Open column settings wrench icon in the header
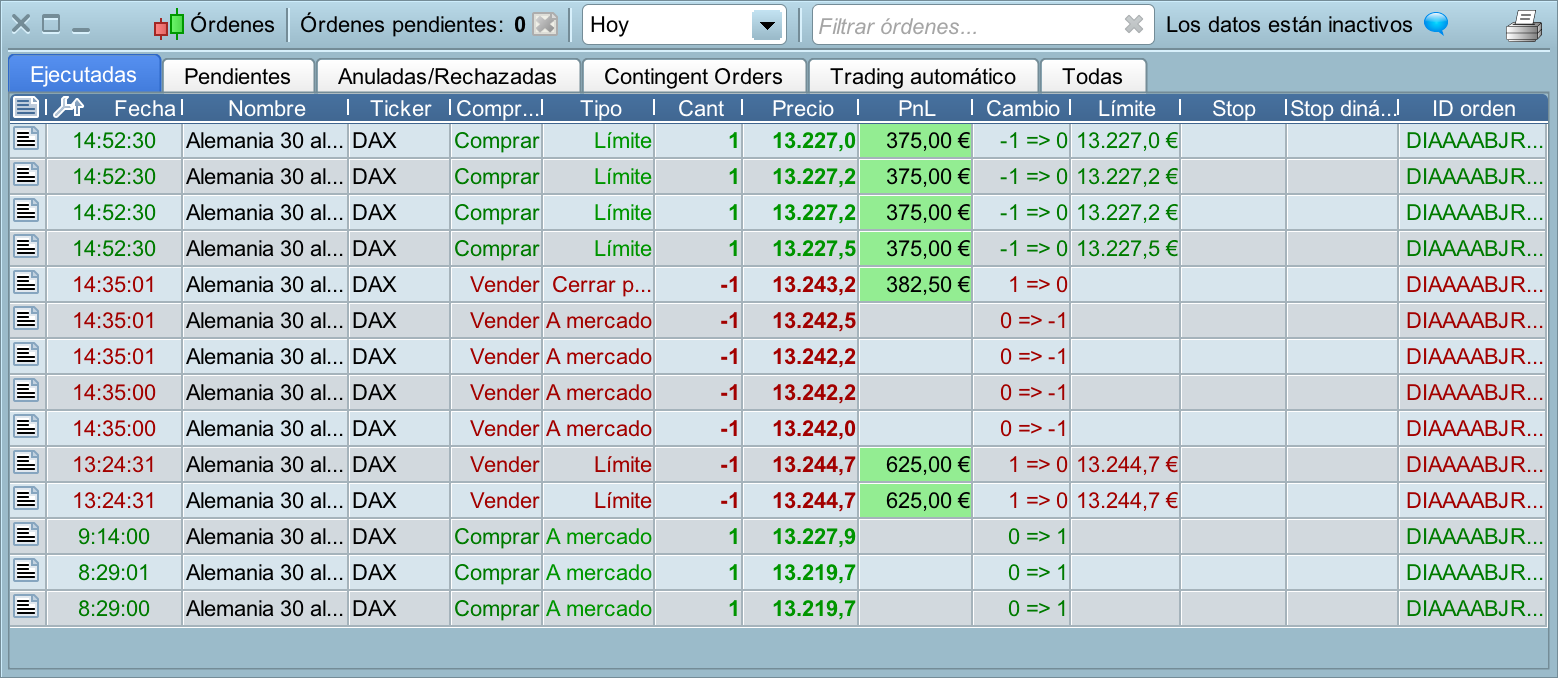Viewport: 1558px width, 678px height. [68, 107]
